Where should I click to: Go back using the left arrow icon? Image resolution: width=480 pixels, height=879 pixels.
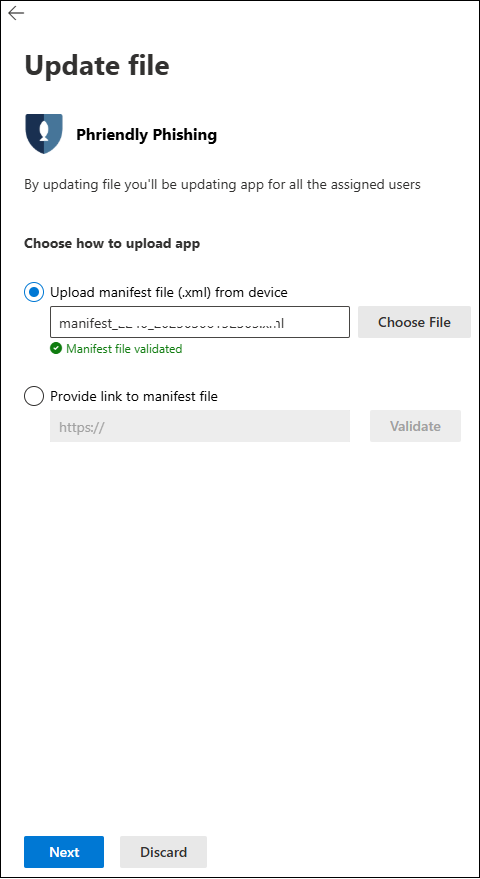point(16,13)
